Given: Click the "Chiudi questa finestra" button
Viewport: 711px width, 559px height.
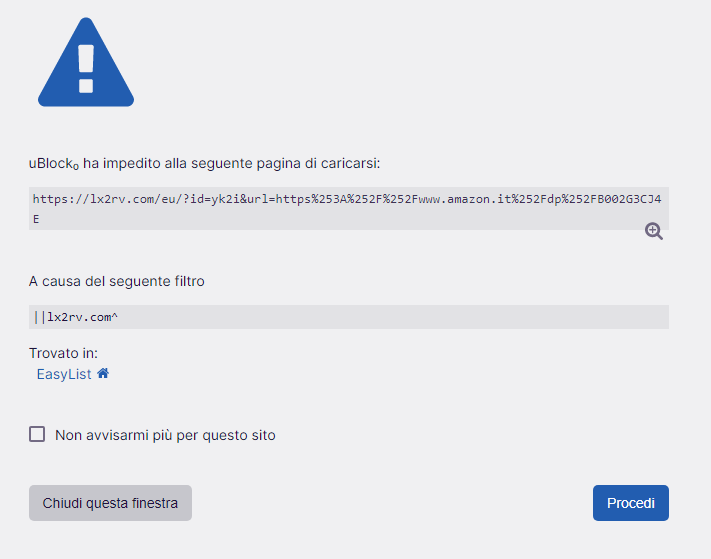Looking at the screenshot, I should (110, 503).
